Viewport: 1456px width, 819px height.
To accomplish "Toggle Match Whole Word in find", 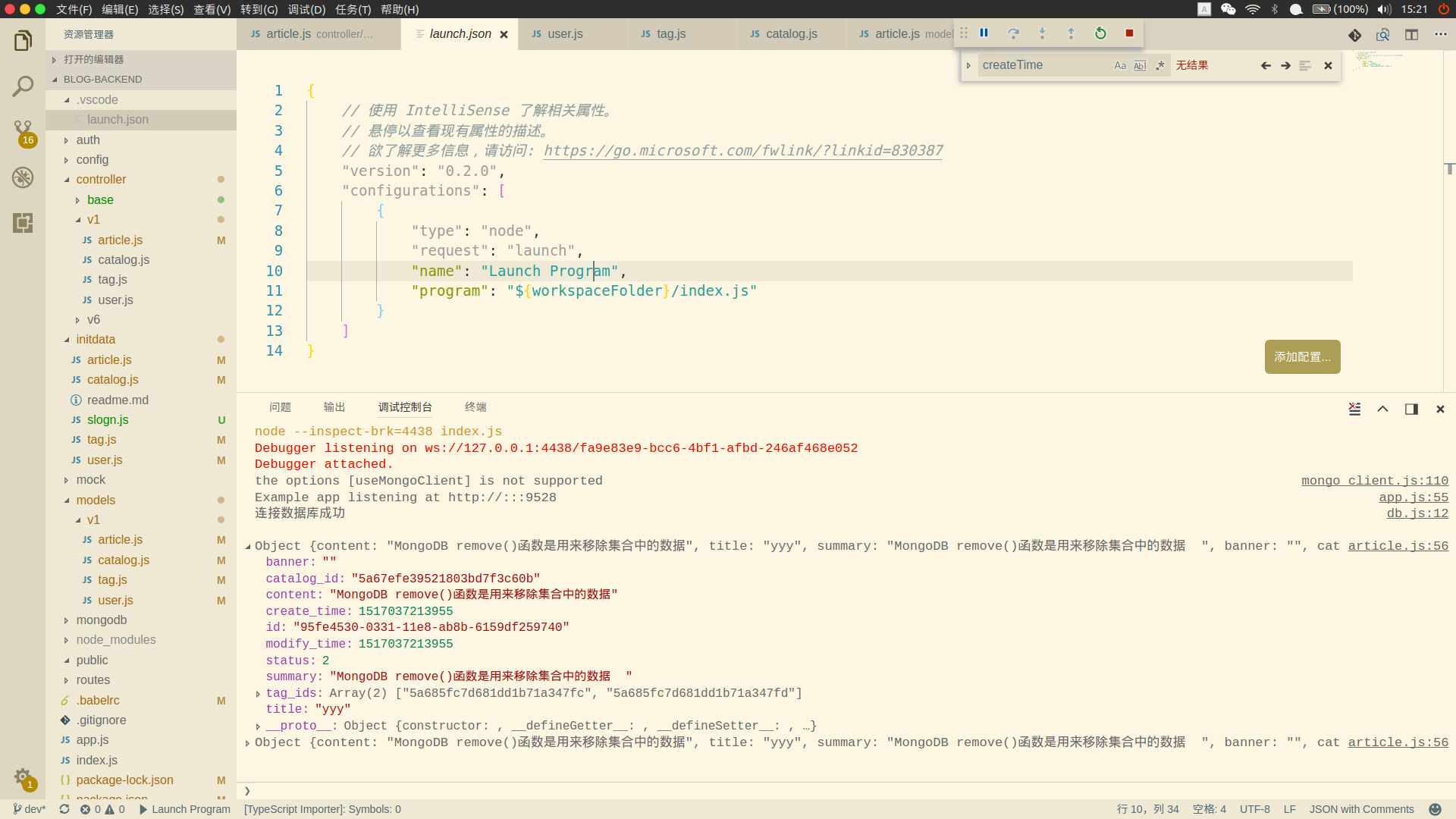I will (1140, 66).
